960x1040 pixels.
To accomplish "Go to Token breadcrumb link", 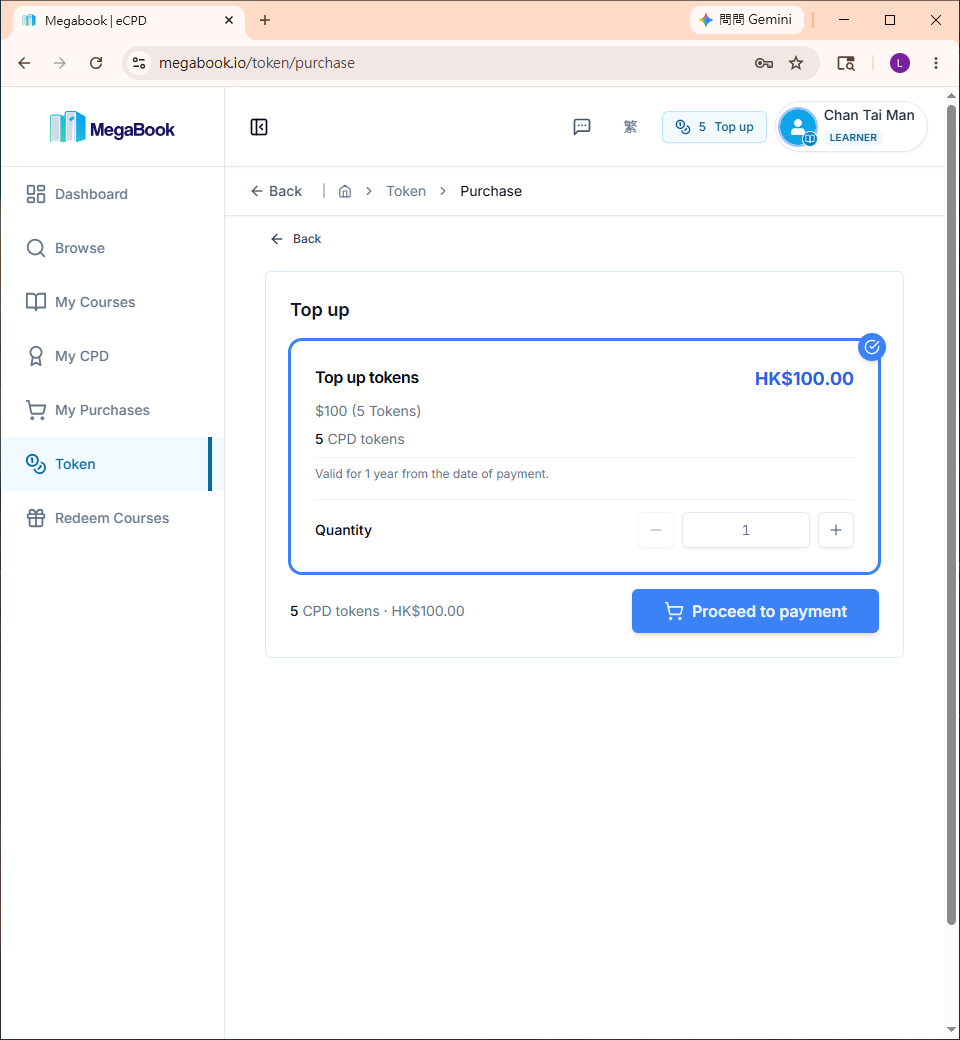I will coord(406,191).
